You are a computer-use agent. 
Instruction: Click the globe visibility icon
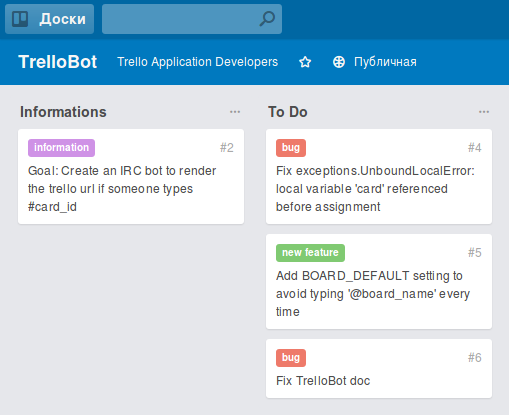[339, 62]
